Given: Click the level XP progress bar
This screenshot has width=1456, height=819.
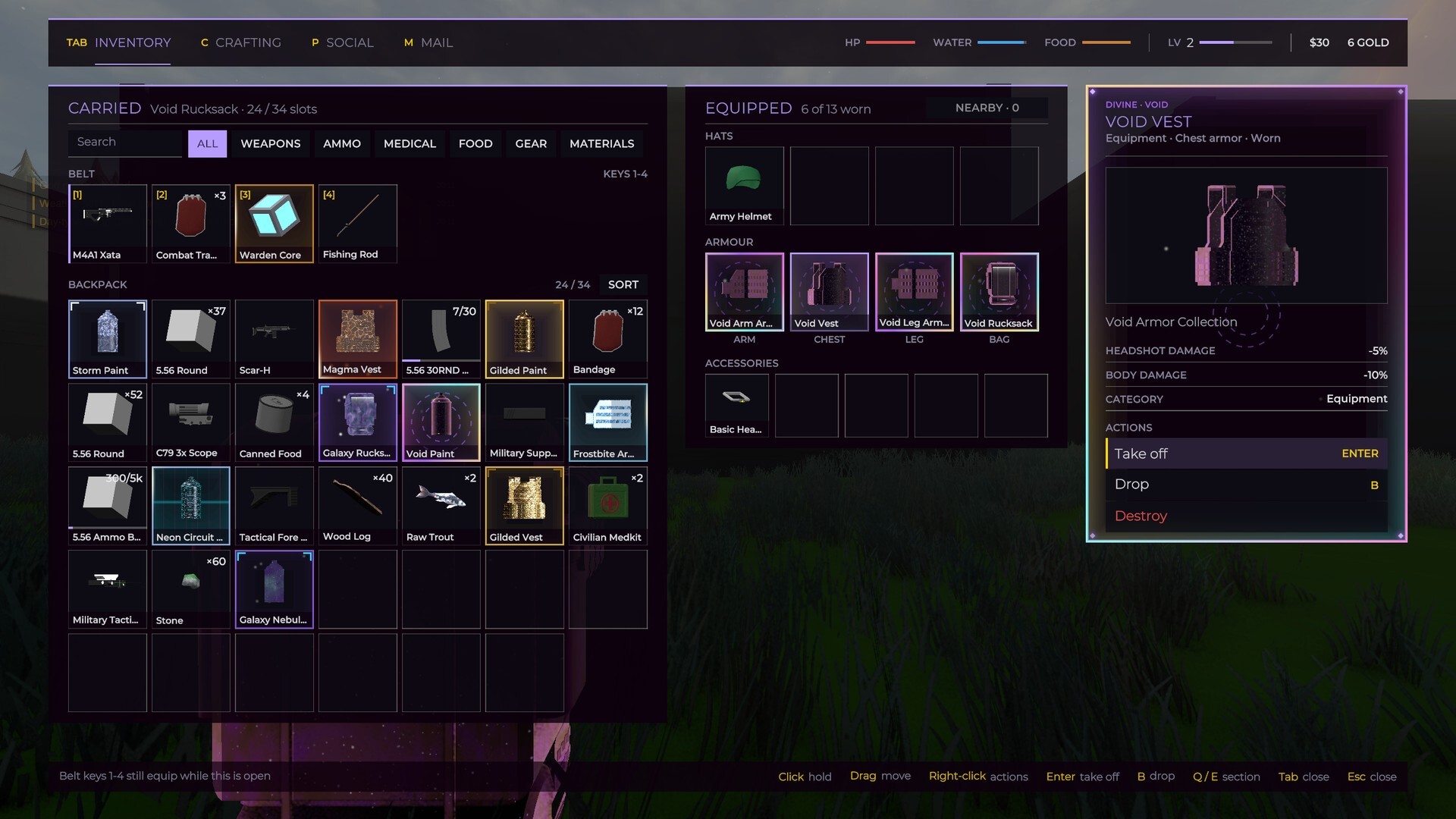Looking at the screenshot, I should (1236, 42).
